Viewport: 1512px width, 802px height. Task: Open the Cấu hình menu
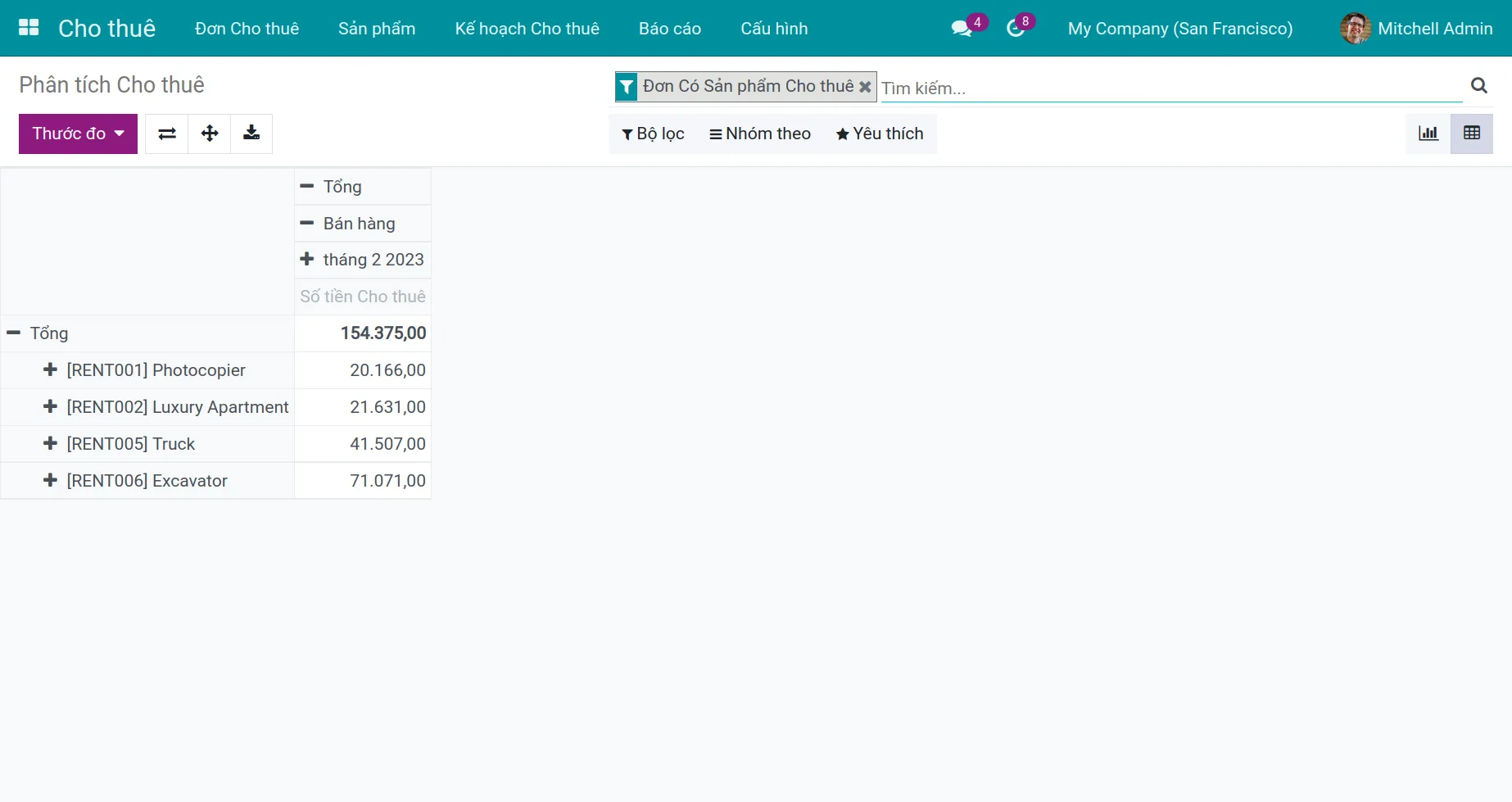(x=773, y=29)
